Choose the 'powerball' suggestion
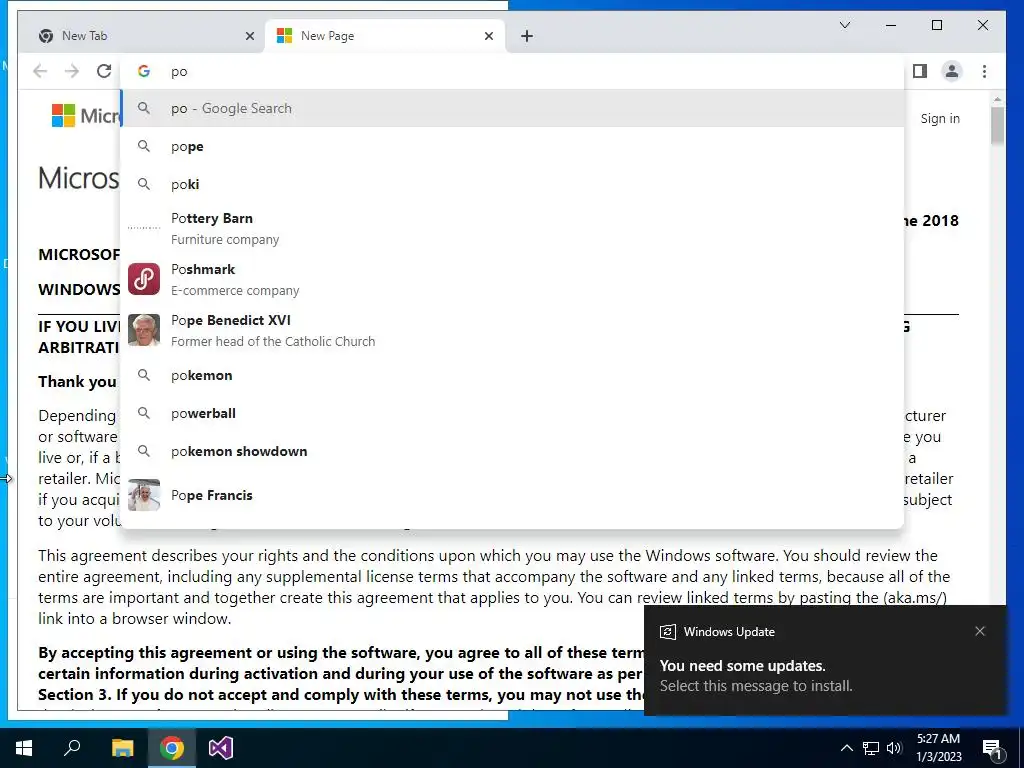1024x768 pixels. (513, 413)
